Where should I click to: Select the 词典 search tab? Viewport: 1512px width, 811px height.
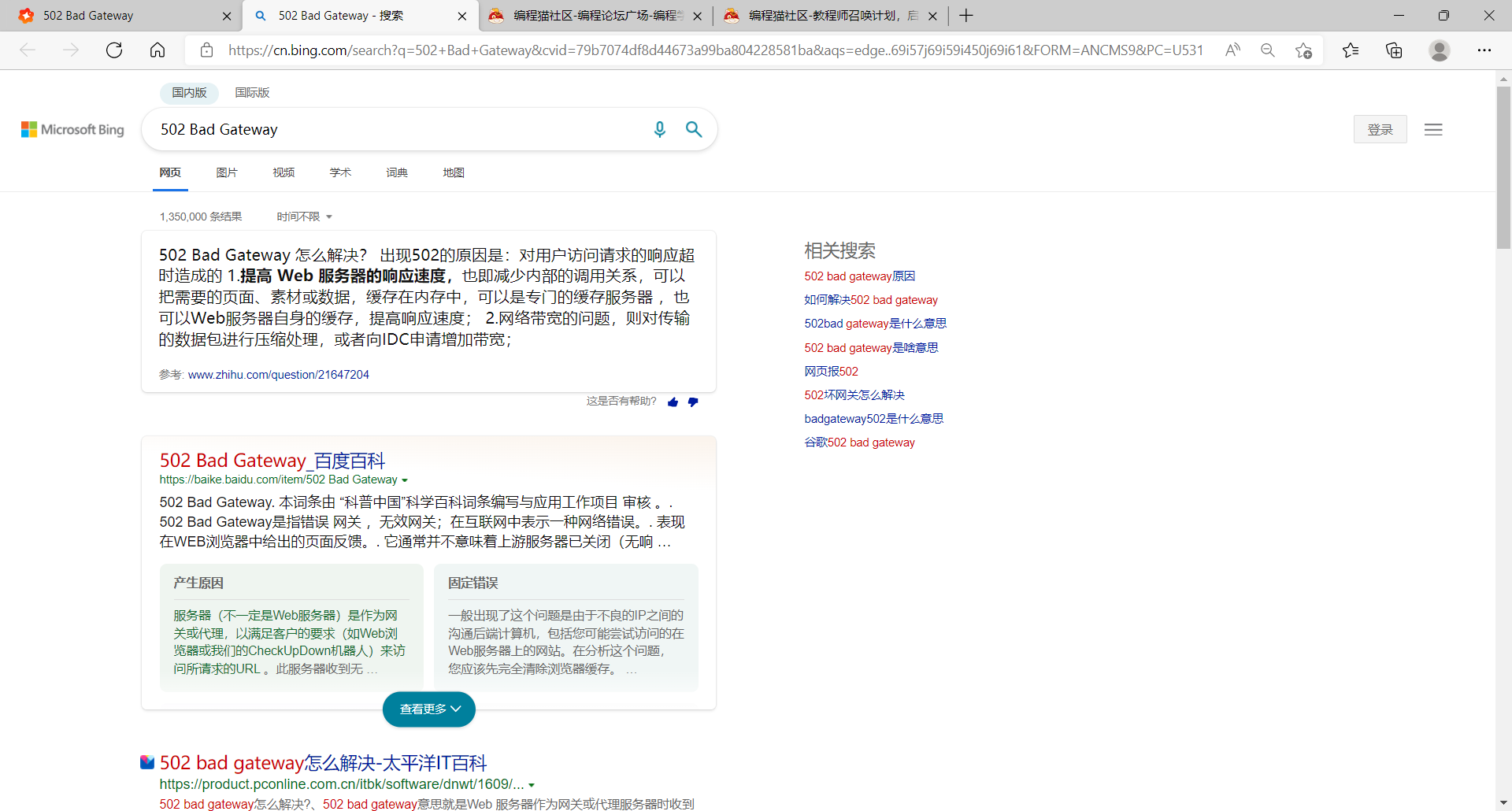[397, 172]
